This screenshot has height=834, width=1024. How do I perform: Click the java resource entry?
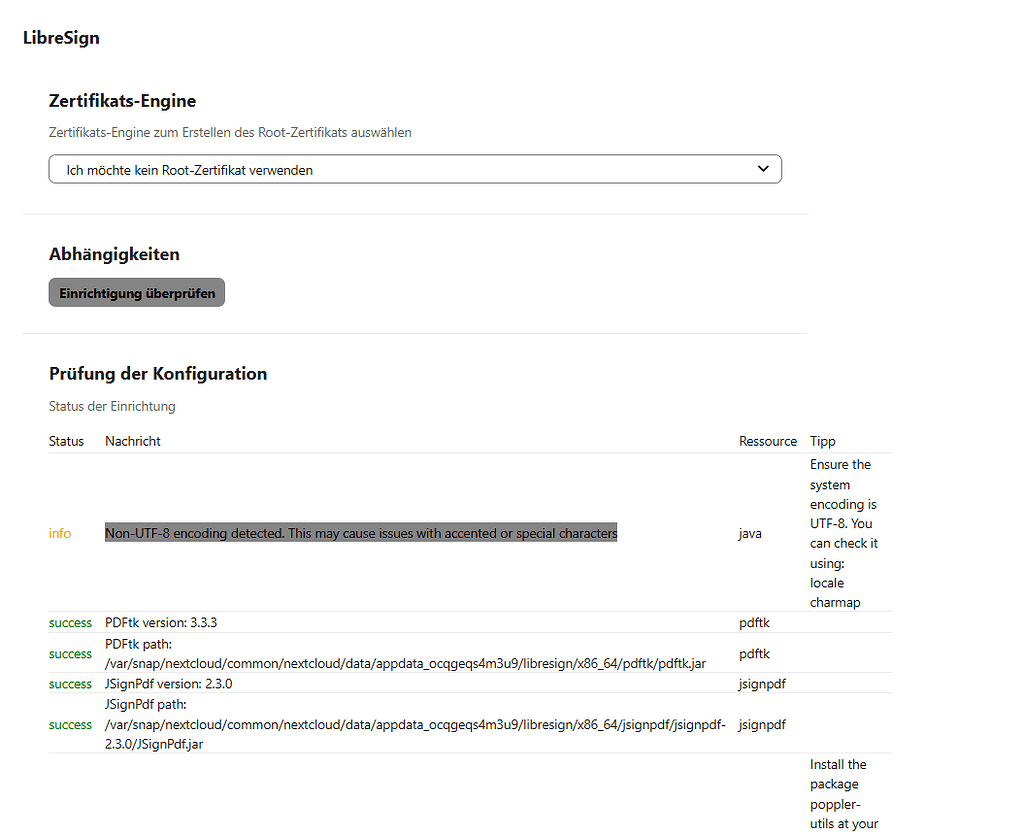750,533
